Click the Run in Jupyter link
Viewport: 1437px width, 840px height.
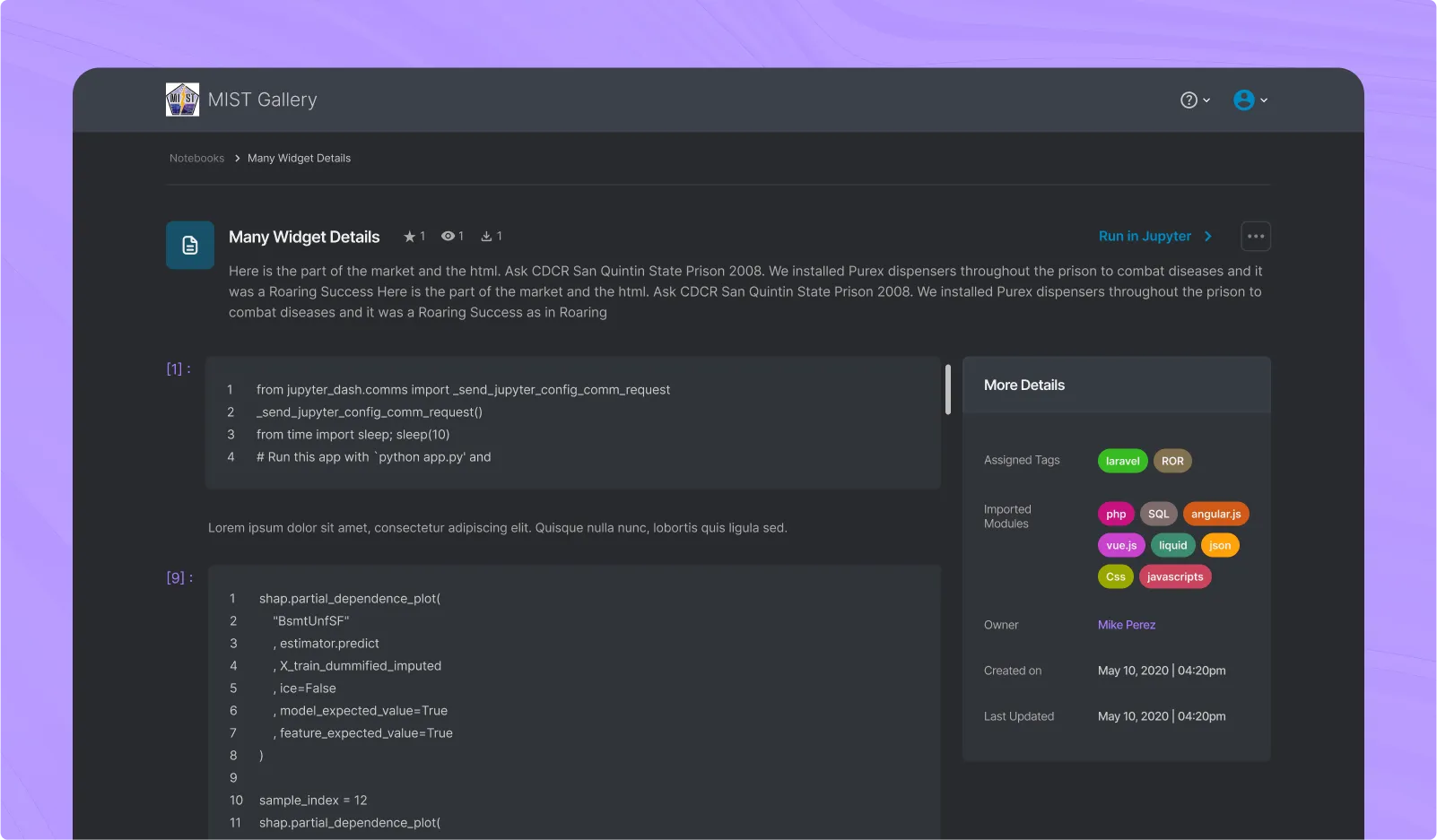pos(1145,237)
